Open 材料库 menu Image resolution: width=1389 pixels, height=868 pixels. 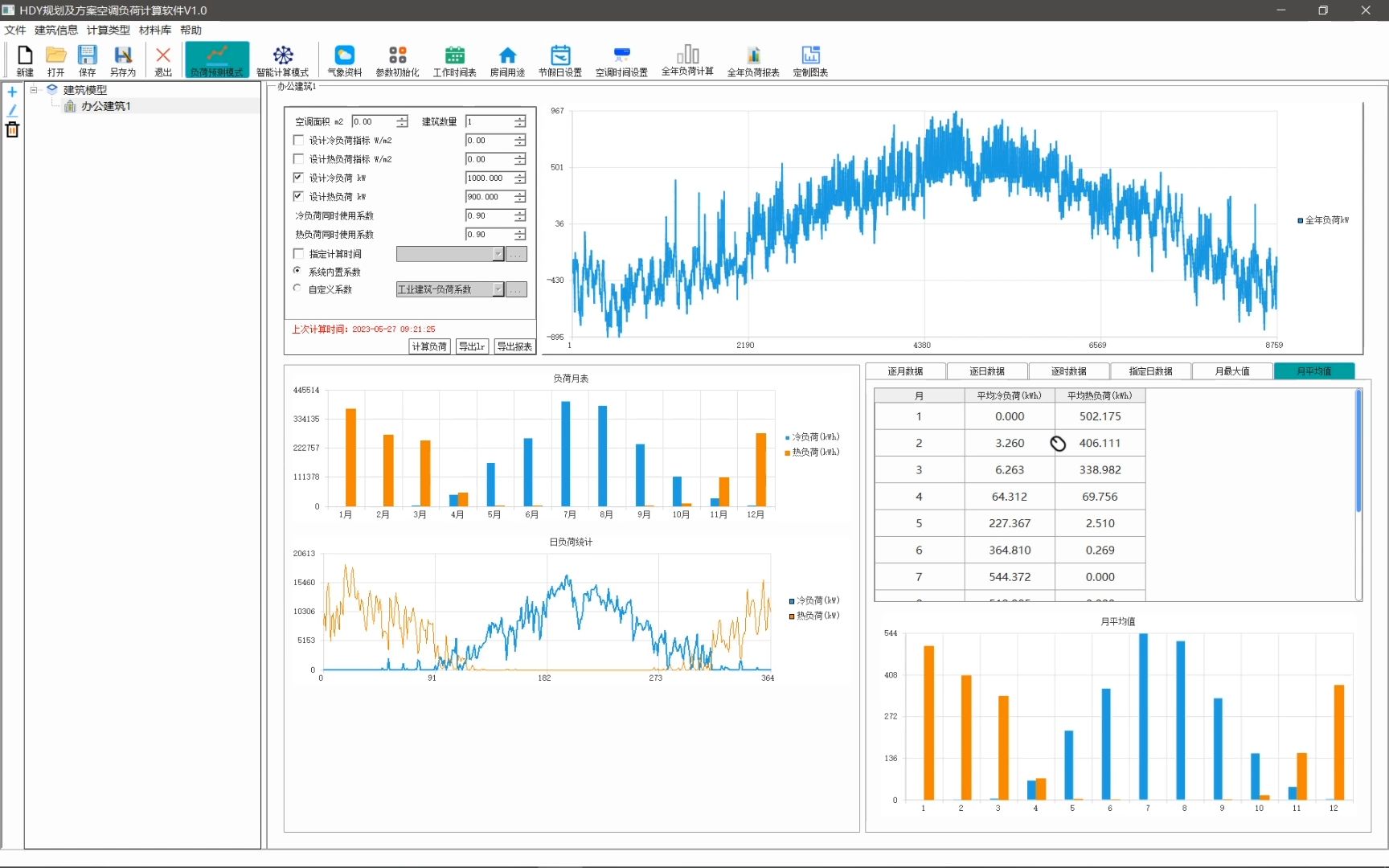pos(155,31)
